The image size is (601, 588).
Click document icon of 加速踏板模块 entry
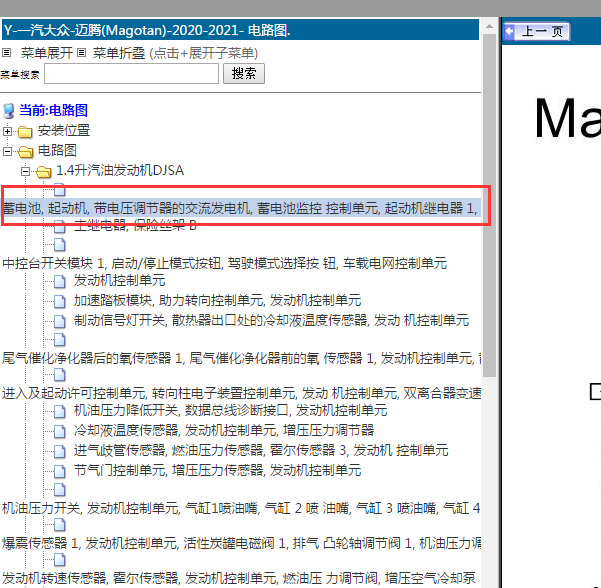click(x=59, y=302)
